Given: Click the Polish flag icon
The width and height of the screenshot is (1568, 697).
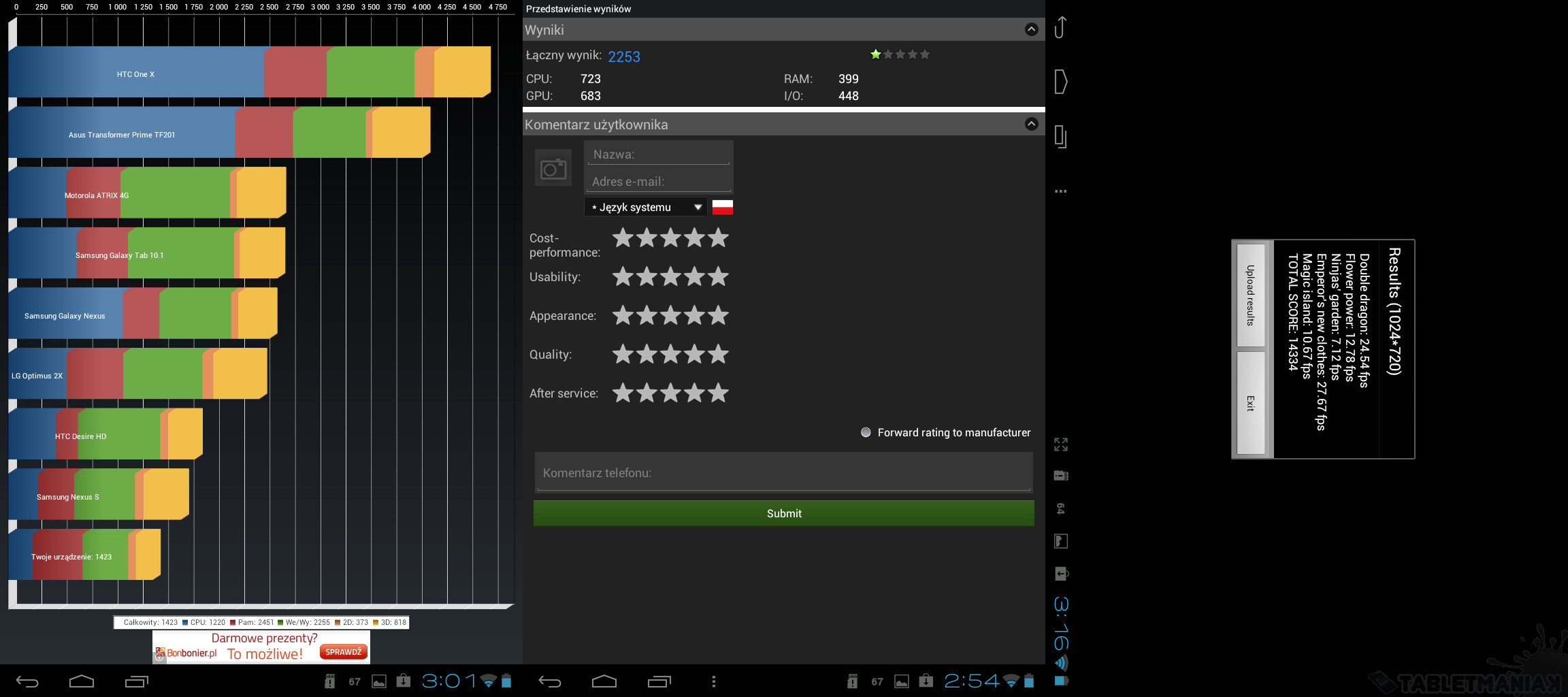Looking at the screenshot, I should tap(722, 207).
